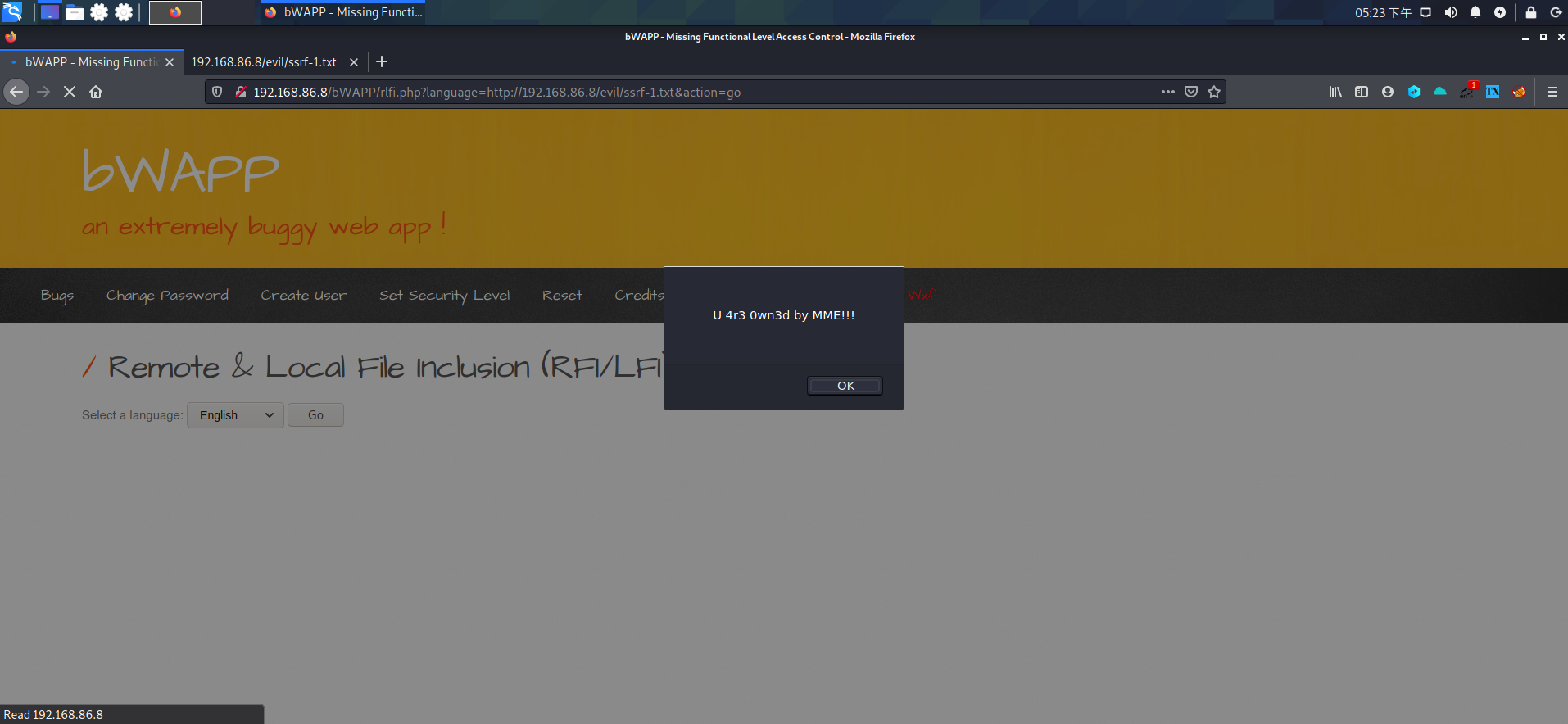This screenshot has width=1568, height=724.
Task: Click the Remote & Local File Inclusion heading
Action: [x=385, y=367]
